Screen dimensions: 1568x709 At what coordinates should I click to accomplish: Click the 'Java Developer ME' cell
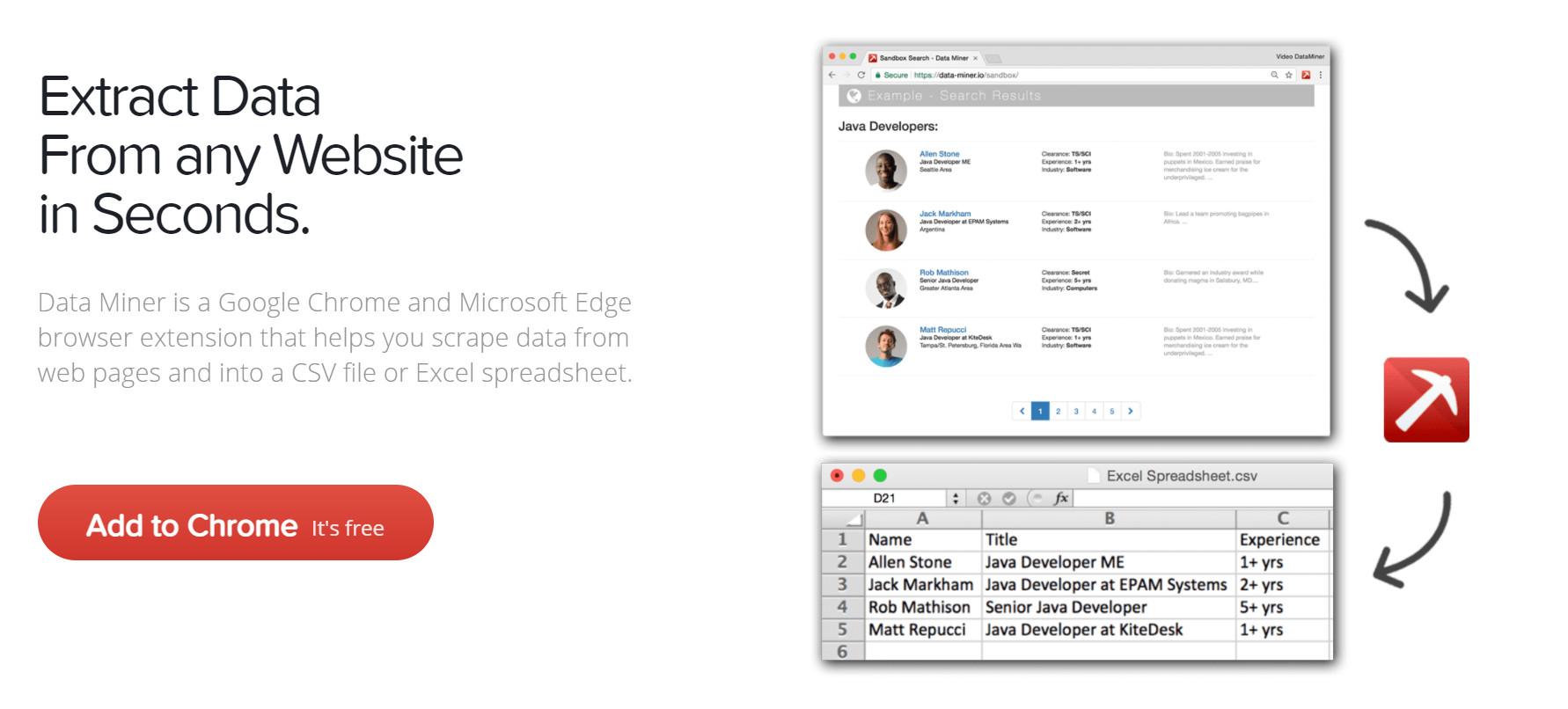point(1109,562)
